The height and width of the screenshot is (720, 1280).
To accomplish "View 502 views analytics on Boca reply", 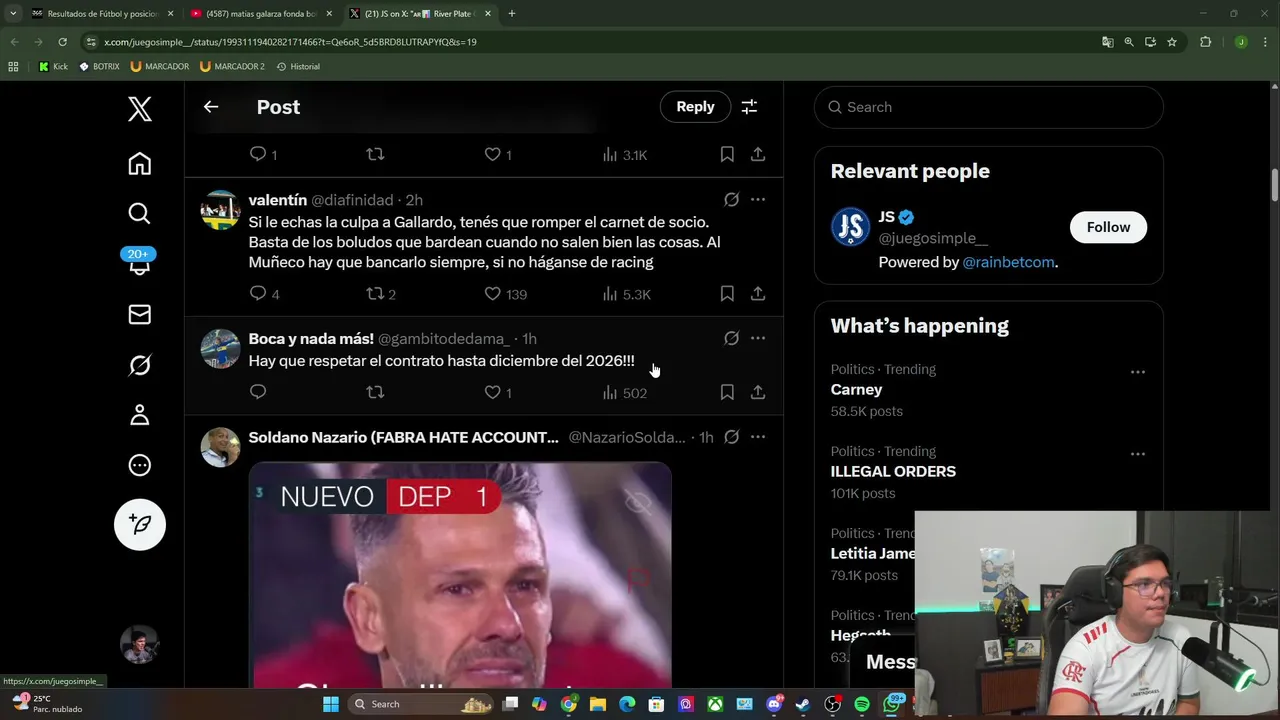I will coord(624,393).
